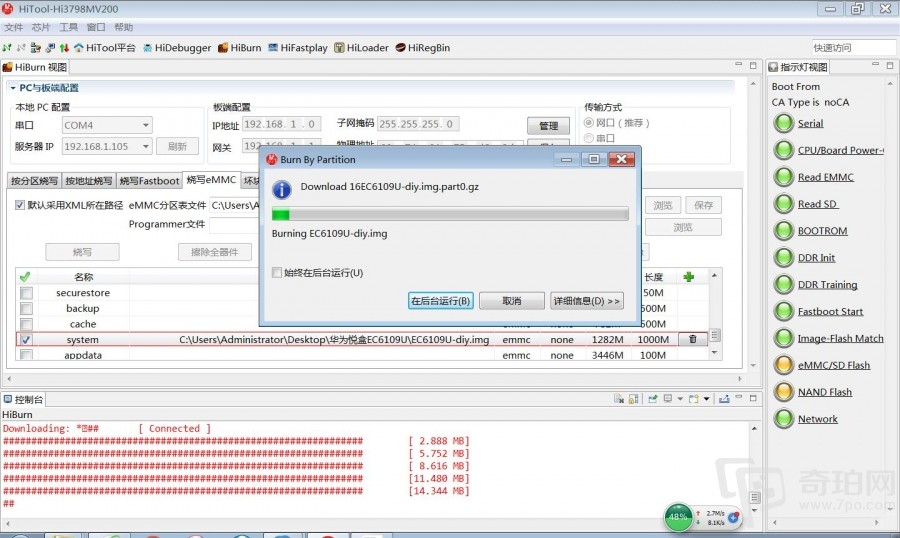Viewport: 900px width, 538px height.
Task: Click the green connect icon in toolbar
Action: coord(7,48)
